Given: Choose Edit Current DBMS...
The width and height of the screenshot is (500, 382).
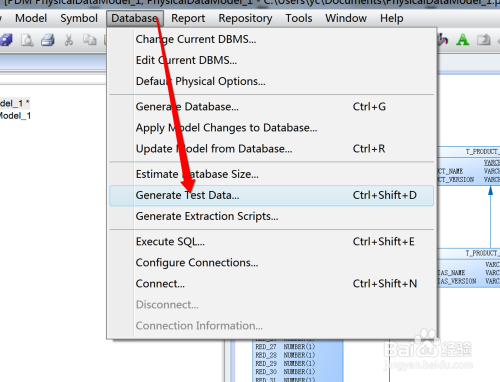Looking at the screenshot, I should coord(271,60).
